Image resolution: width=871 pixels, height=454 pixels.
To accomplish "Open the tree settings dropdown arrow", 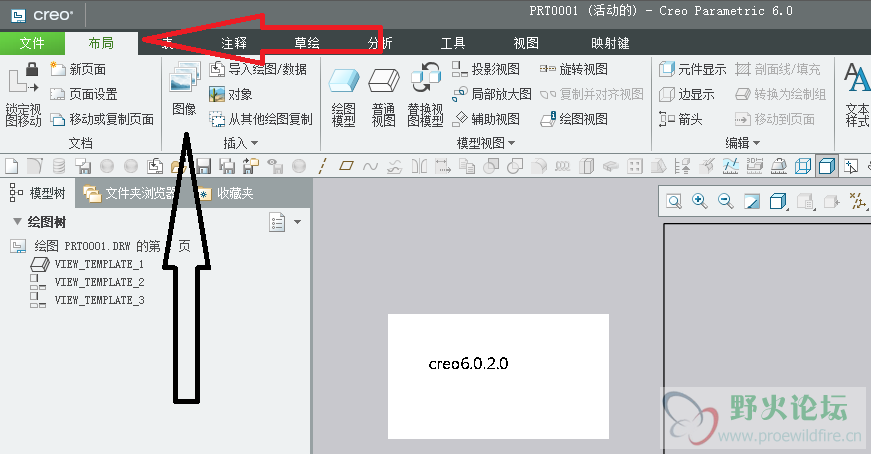I will click(298, 222).
